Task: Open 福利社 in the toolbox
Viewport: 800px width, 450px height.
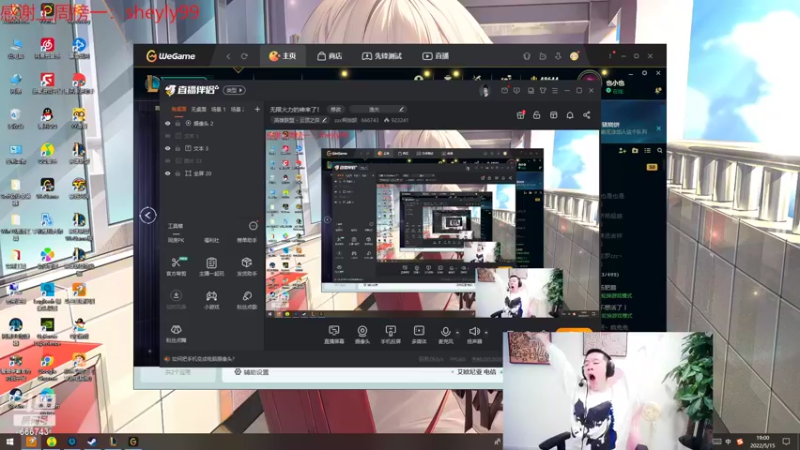Action: click(x=211, y=240)
